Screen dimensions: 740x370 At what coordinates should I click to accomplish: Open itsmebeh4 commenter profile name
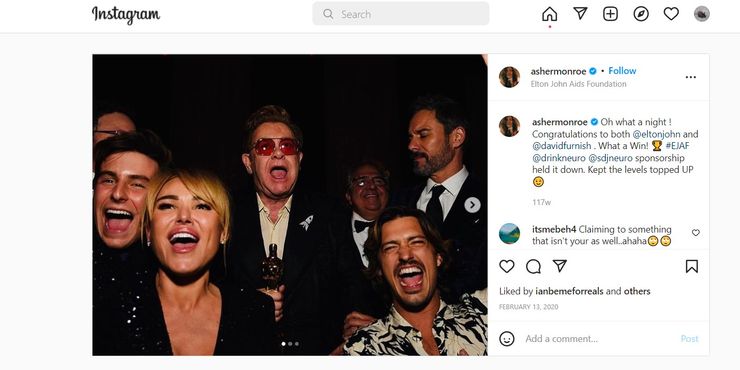[x=555, y=229]
